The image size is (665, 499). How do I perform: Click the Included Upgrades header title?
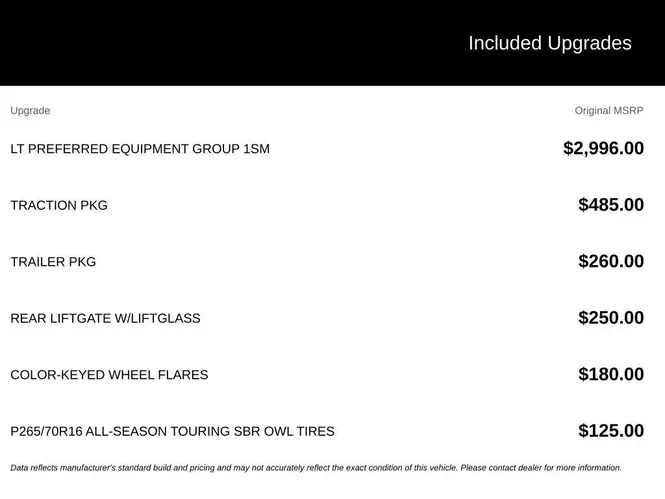point(550,43)
